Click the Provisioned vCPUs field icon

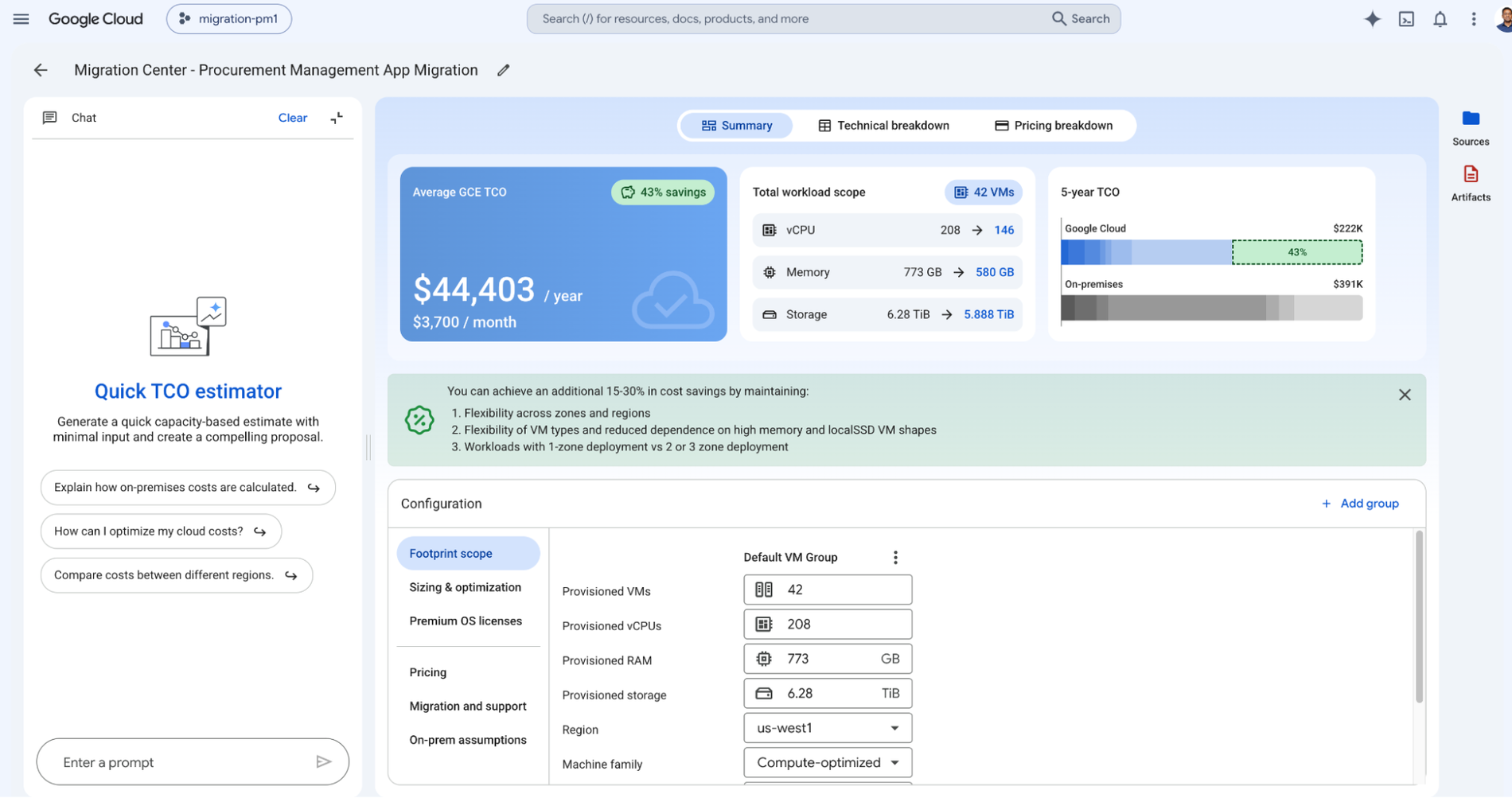(763, 625)
